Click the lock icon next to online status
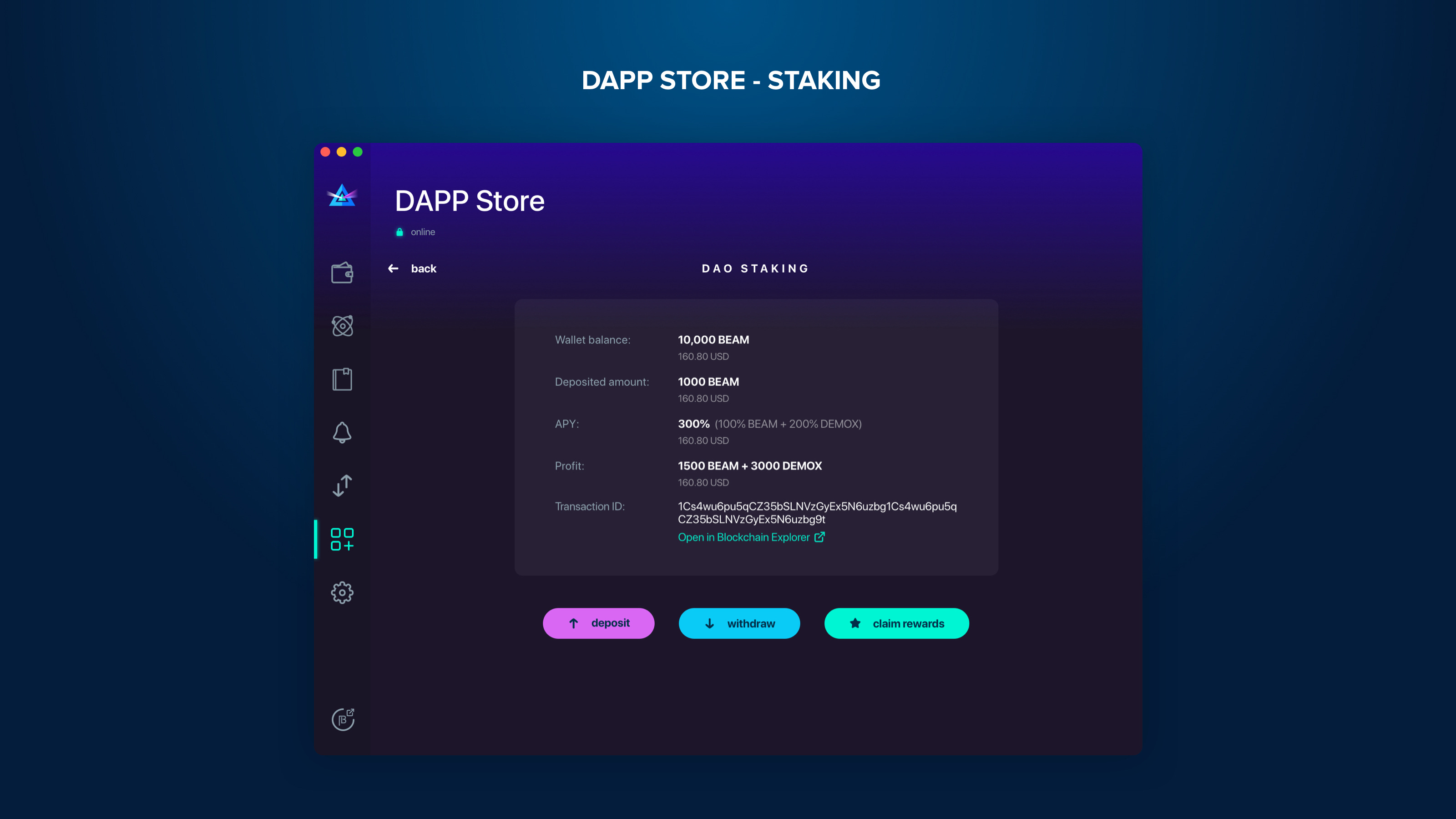The width and height of the screenshot is (1456, 819). (x=400, y=232)
